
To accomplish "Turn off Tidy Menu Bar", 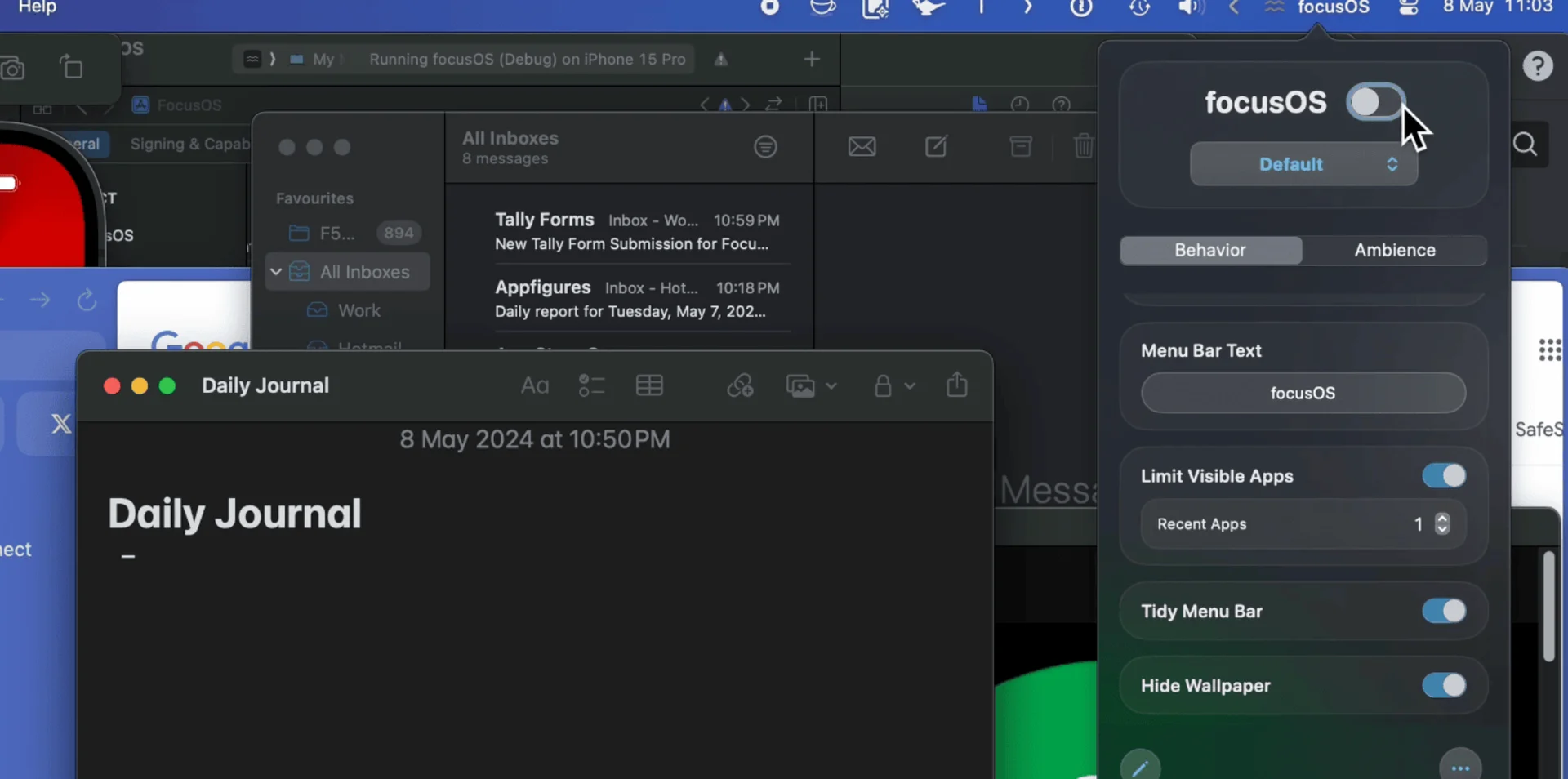I will click(1444, 611).
